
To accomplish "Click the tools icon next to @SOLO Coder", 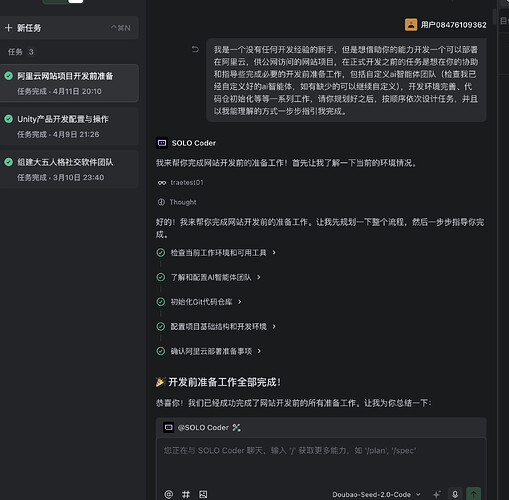I will click(236, 427).
